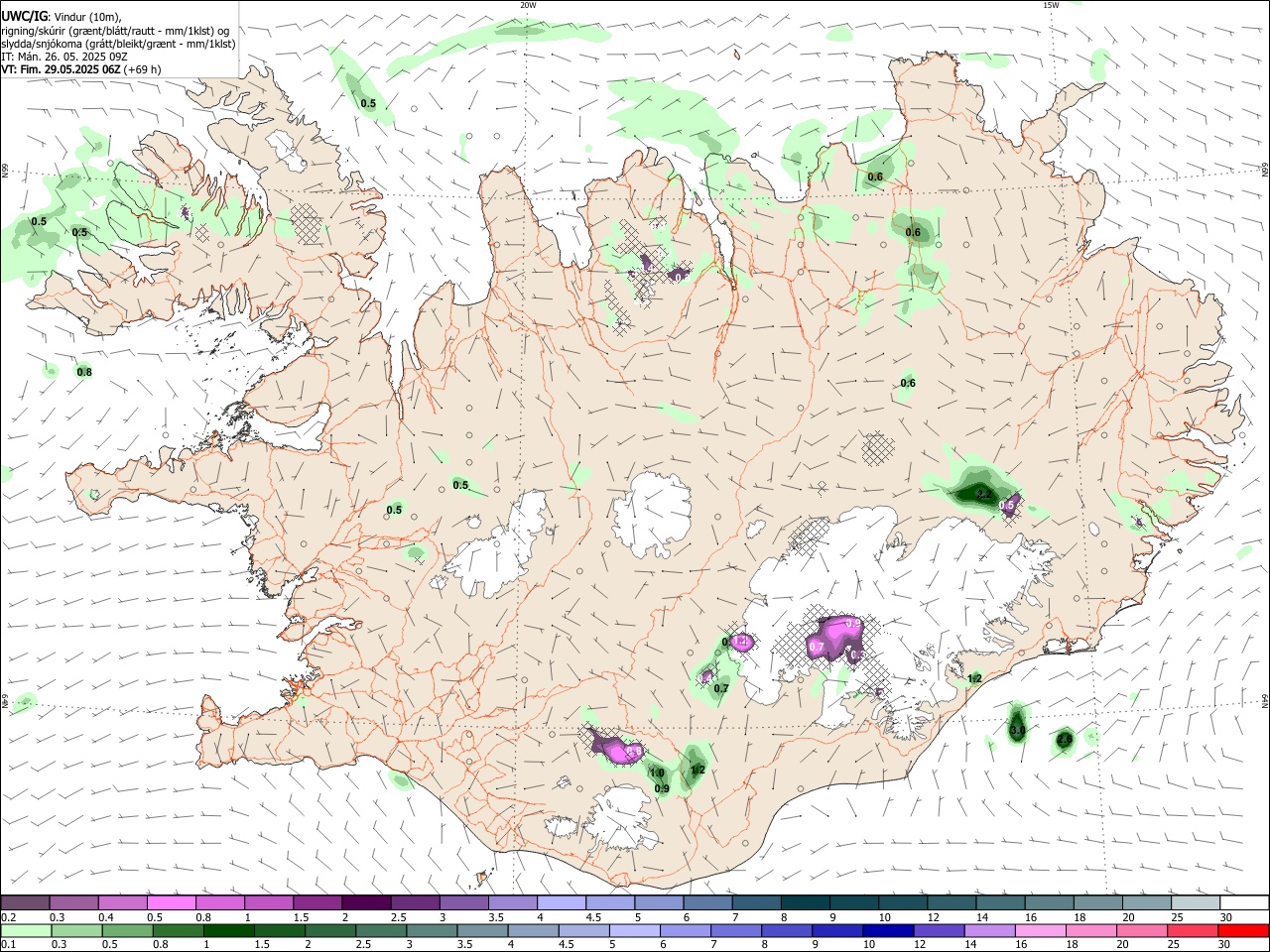This screenshot has height=952, width=1270.
Task: Select lower legend 12–14 blue-violet swatch
Action: 940,930
